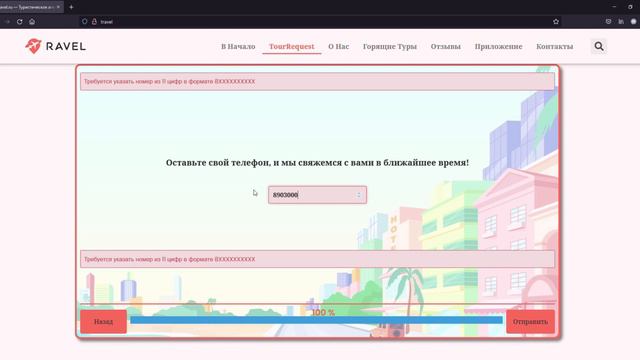
Task: Open the round account icon in toolbar
Action: [633, 22]
